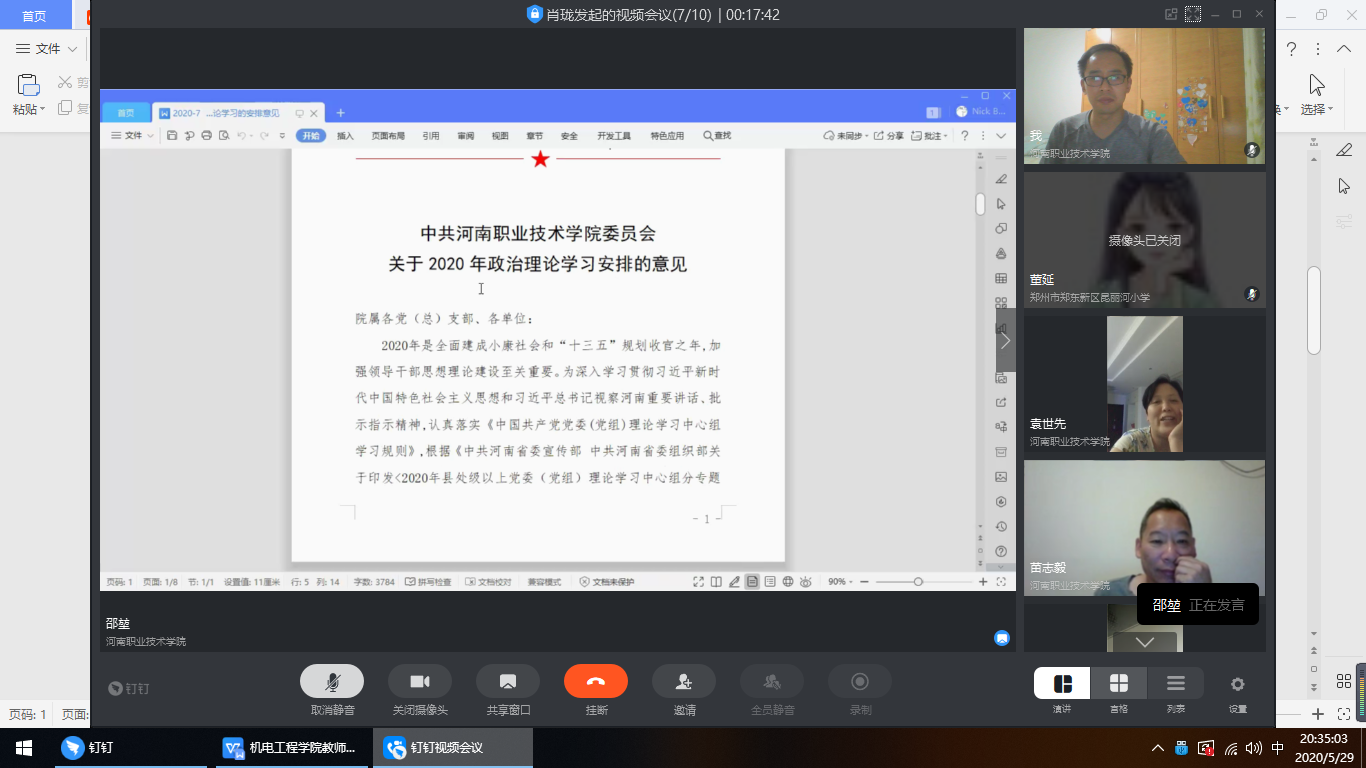
Task: Enter fullscreen mode in meeting title bar
Action: [x=1193, y=14]
